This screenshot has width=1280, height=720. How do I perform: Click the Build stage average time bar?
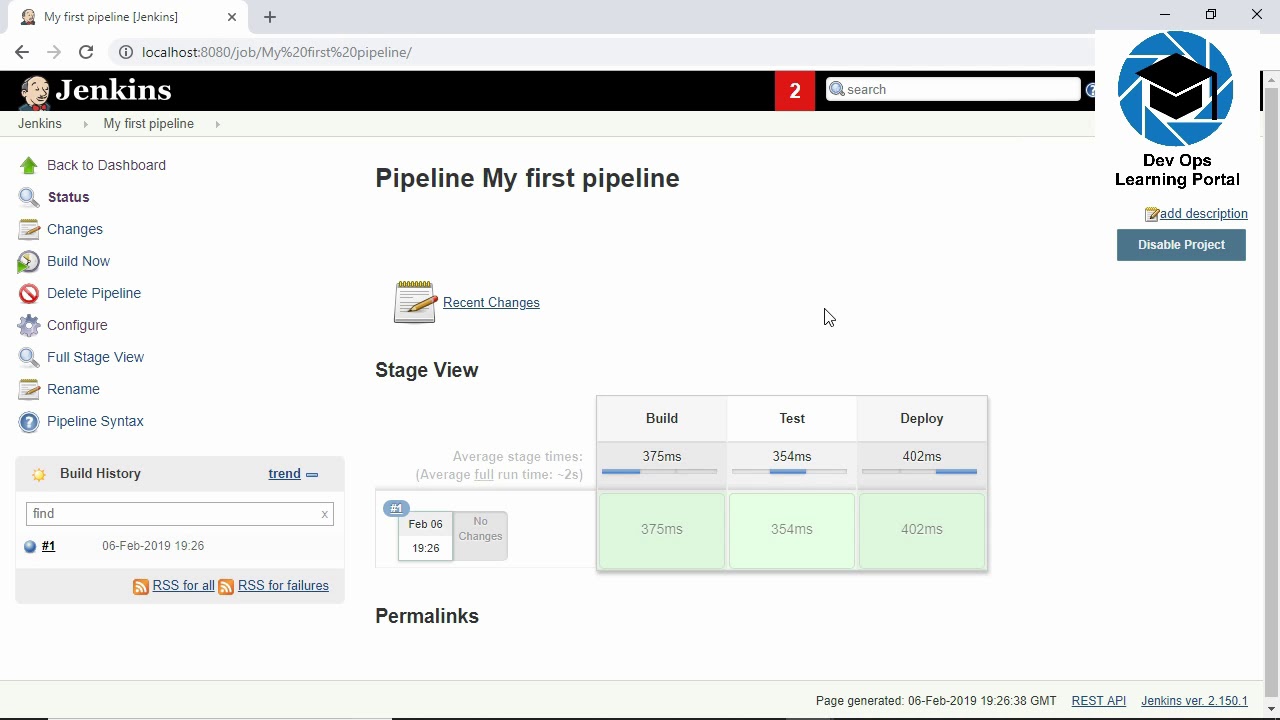pyautogui.click(x=660, y=472)
